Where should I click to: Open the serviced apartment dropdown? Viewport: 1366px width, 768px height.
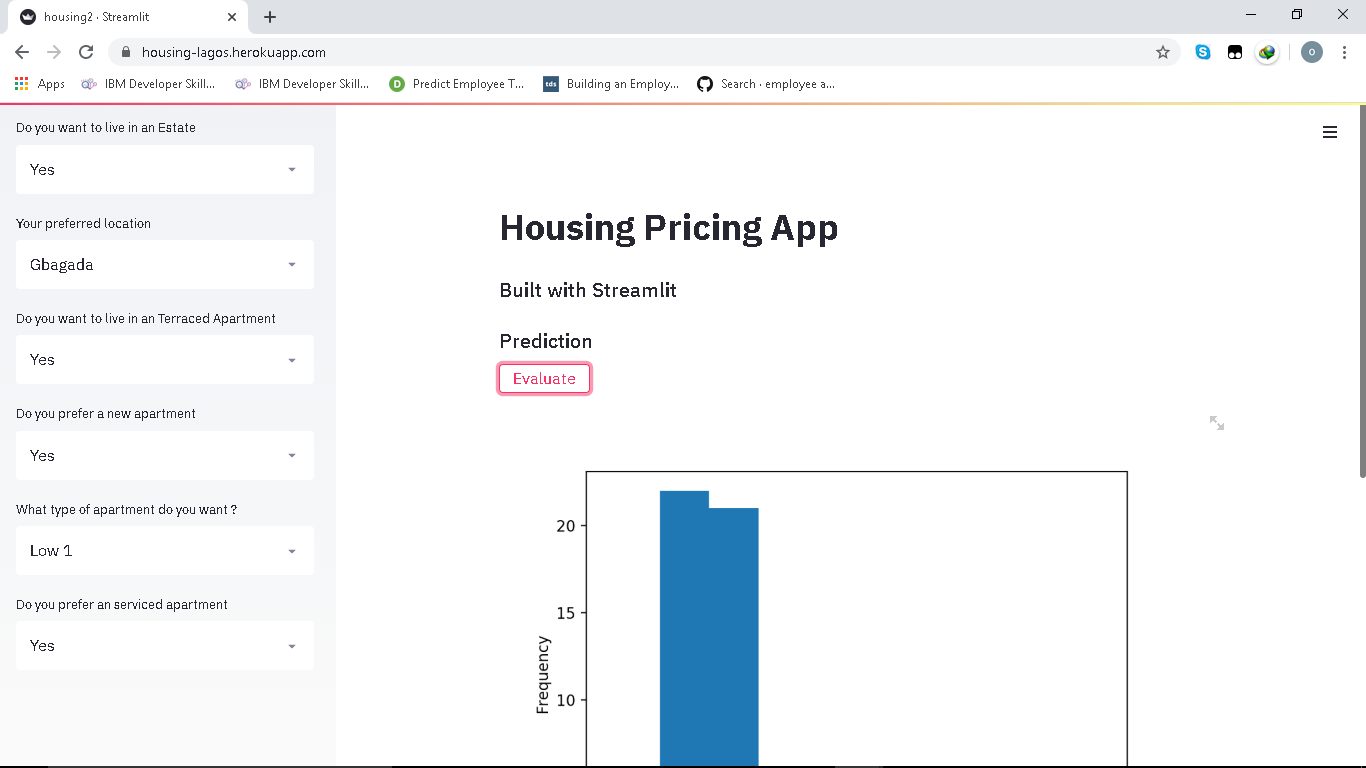(x=165, y=646)
